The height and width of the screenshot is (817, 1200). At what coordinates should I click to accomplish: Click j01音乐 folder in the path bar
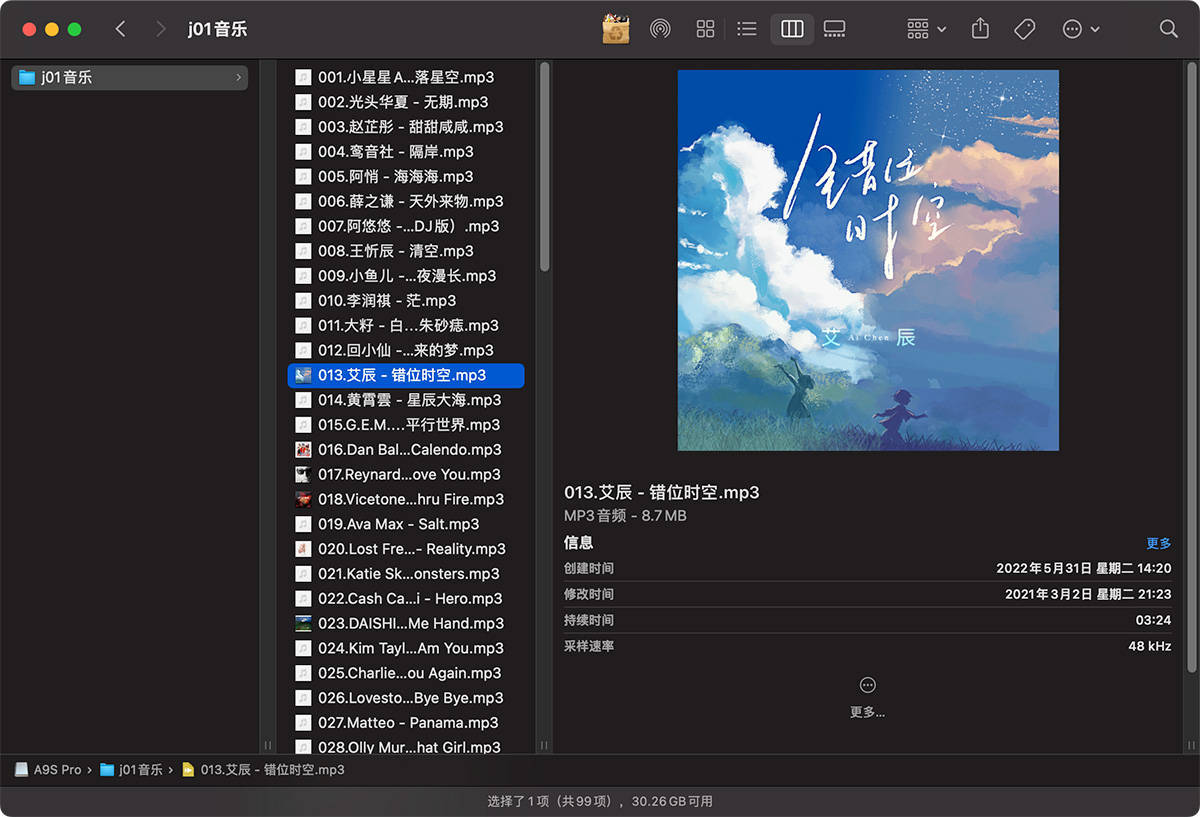(140, 770)
